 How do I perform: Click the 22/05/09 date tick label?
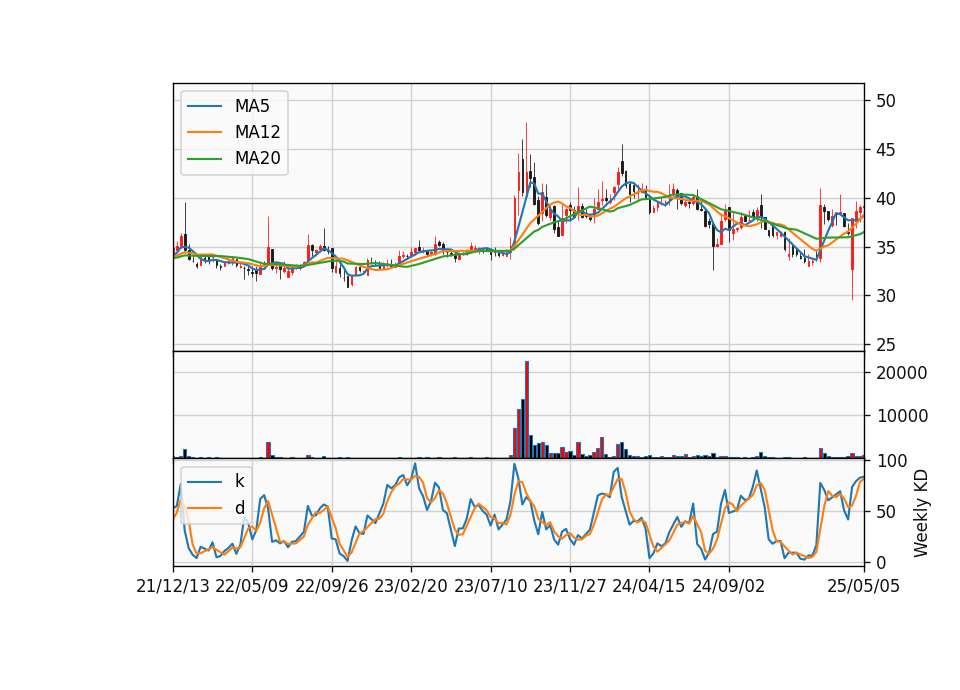click(252, 586)
